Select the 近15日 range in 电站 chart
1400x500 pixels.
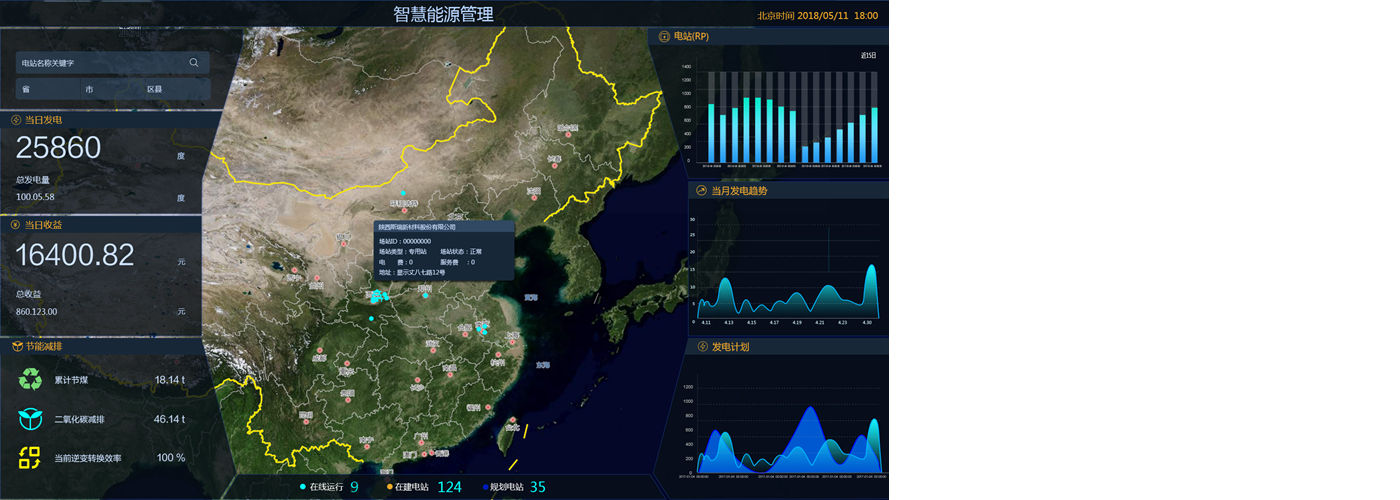pyautogui.click(x=868, y=56)
